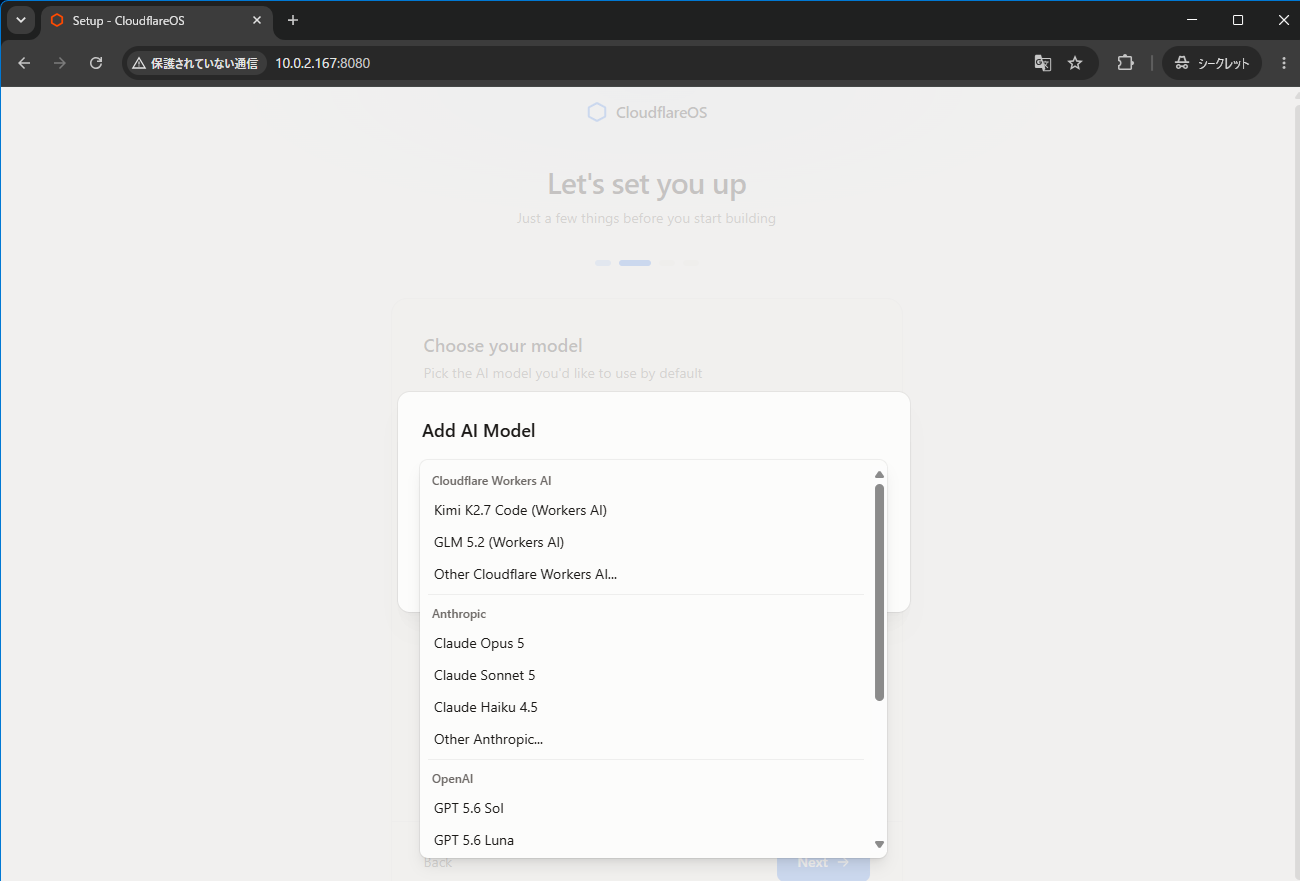The height and width of the screenshot is (881, 1300).
Task: Choose Other Cloudflare Workers AI... option
Action: pos(646,574)
